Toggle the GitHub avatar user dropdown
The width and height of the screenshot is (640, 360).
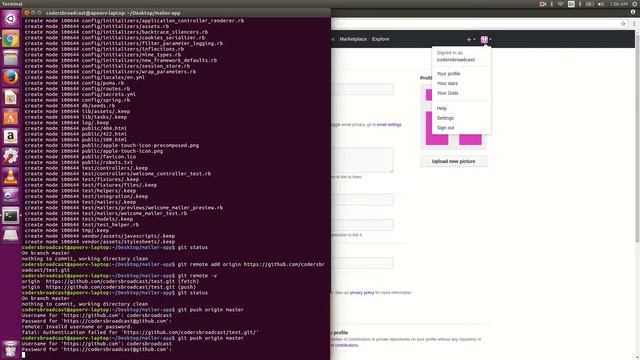click(486, 40)
